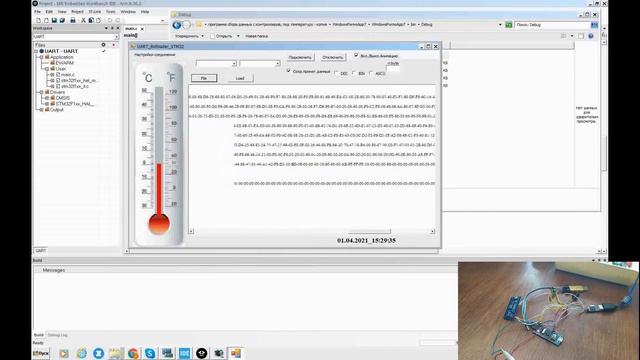Click the Forward arrow in Debug explorer

click(187, 25)
